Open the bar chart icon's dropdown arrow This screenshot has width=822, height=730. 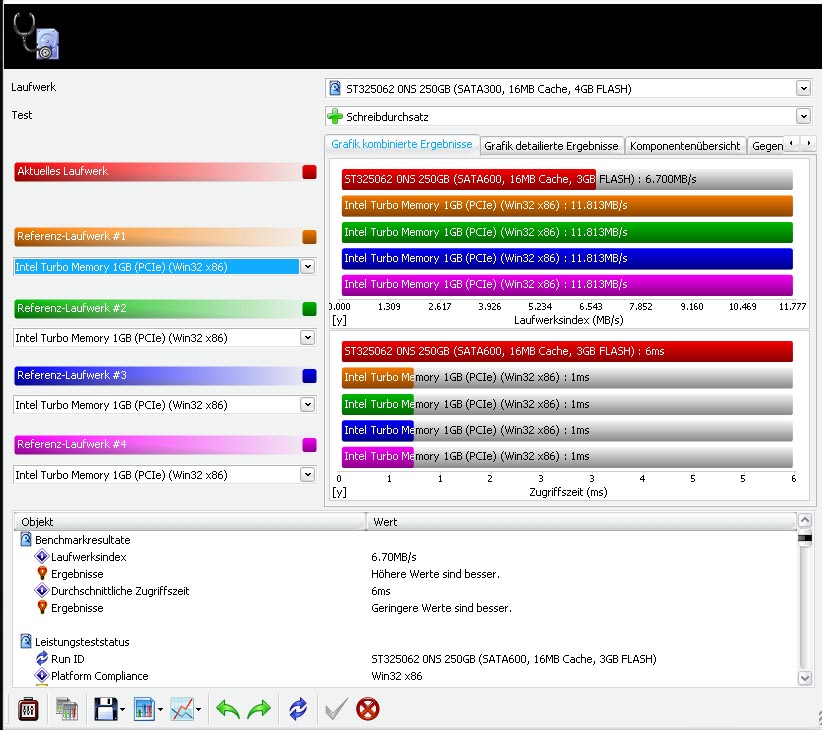pyautogui.click(x=160, y=710)
